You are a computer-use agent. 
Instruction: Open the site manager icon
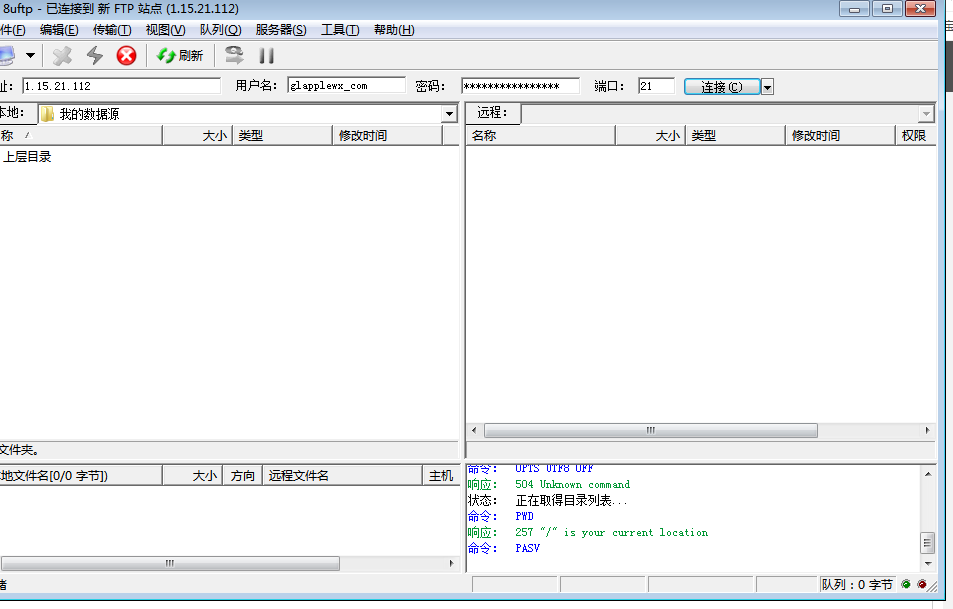coord(7,55)
